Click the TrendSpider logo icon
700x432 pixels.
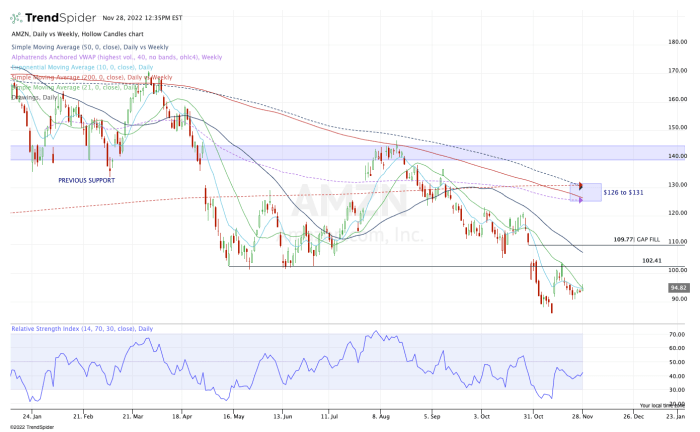tap(18, 18)
